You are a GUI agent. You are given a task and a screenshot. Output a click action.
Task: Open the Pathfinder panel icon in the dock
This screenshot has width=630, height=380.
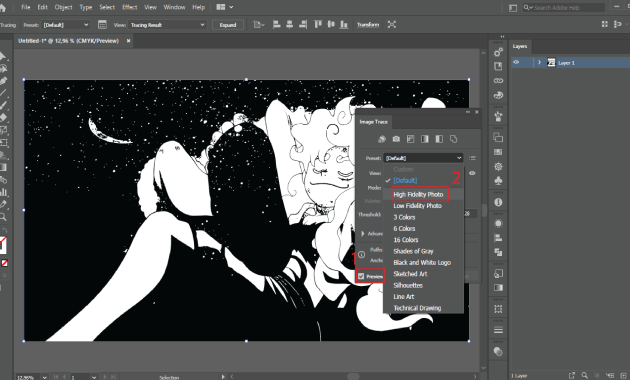click(498, 252)
